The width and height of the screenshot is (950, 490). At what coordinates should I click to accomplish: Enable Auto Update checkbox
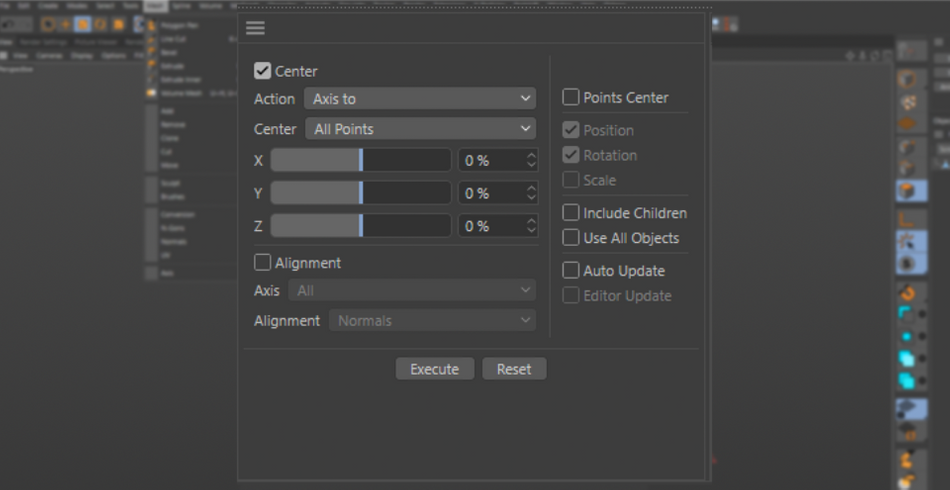tap(571, 270)
